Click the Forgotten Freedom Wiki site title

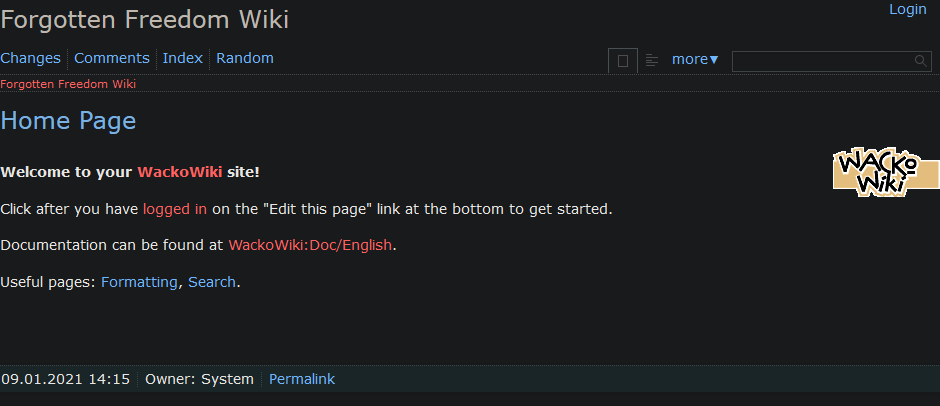click(x=145, y=19)
